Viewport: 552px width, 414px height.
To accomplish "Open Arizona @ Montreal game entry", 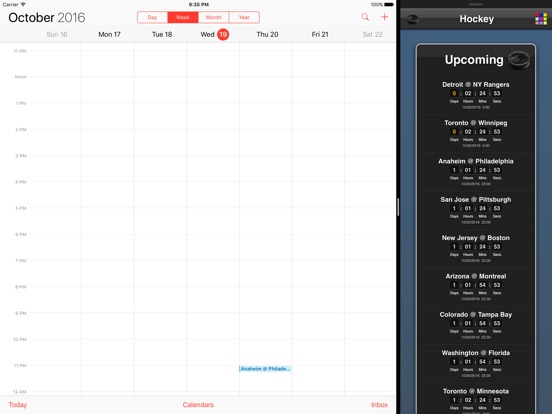I will point(476,287).
